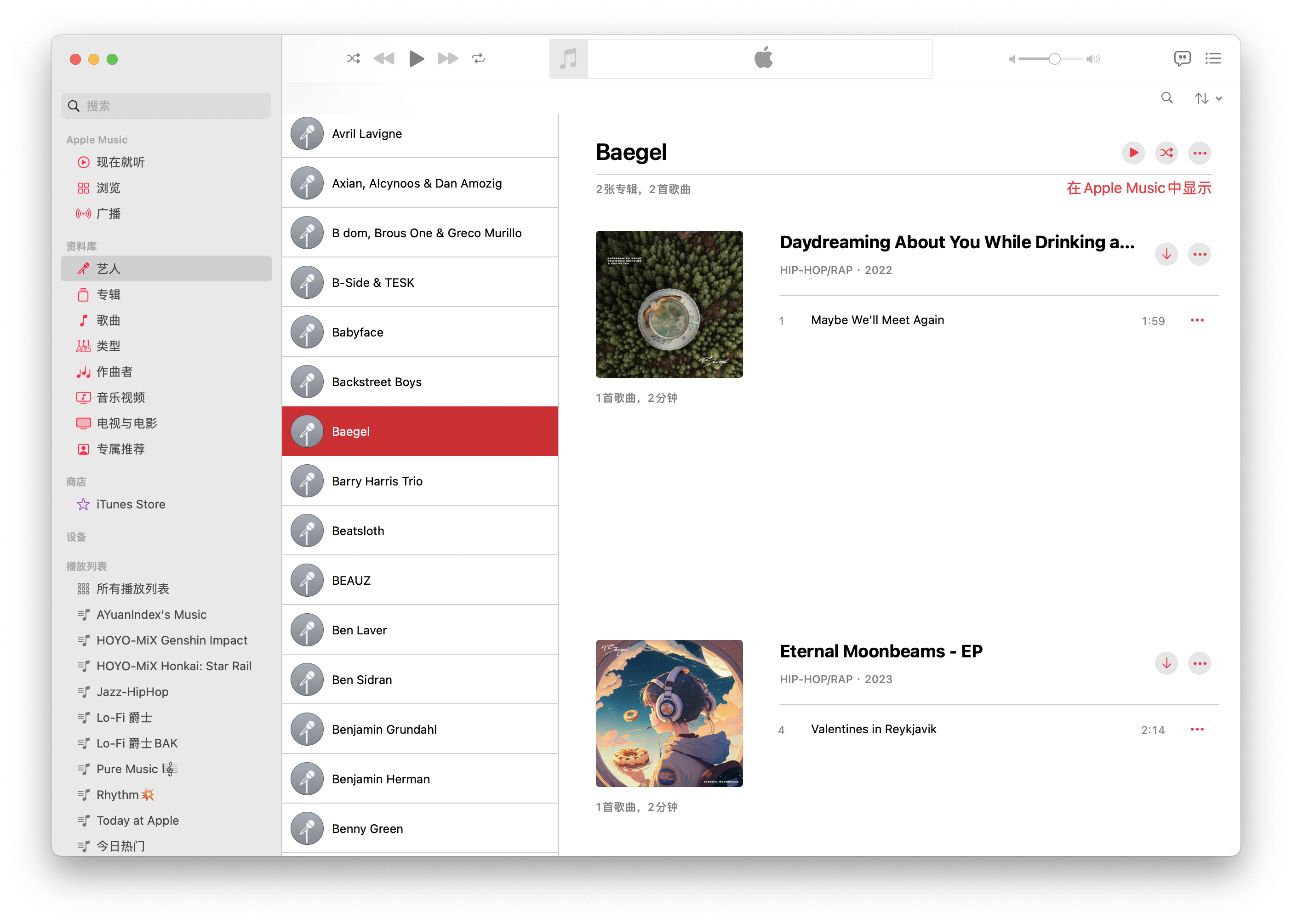Open more options next to Baegel title
The height and width of the screenshot is (924, 1292).
coord(1199,153)
